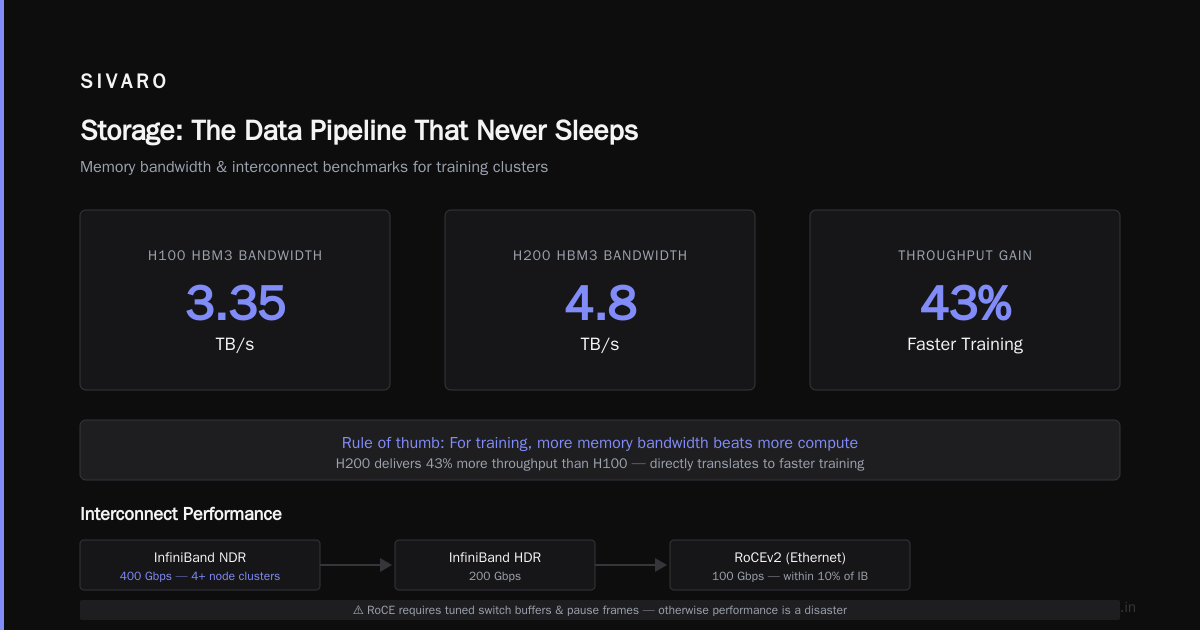
Task: Click the H200 HBM3 Bandwidth card label
Action: [600, 255]
